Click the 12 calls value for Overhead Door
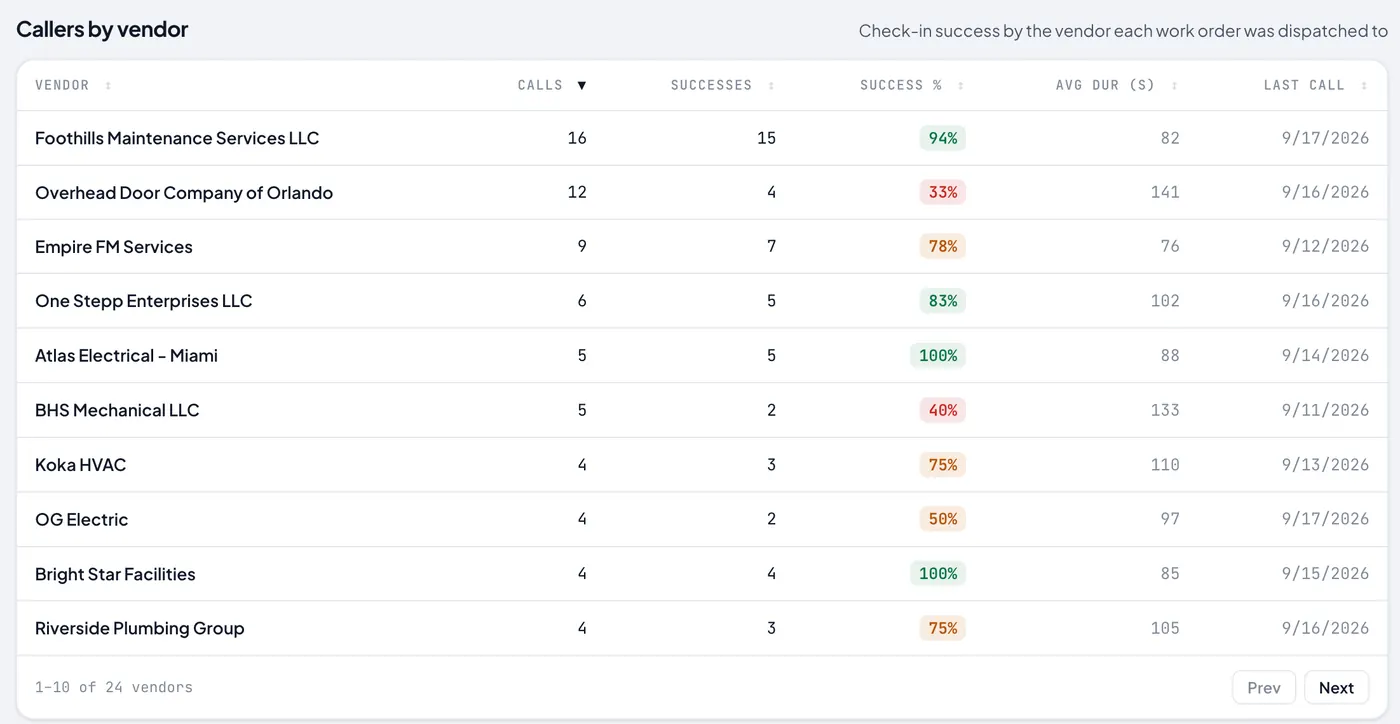 [x=577, y=192]
